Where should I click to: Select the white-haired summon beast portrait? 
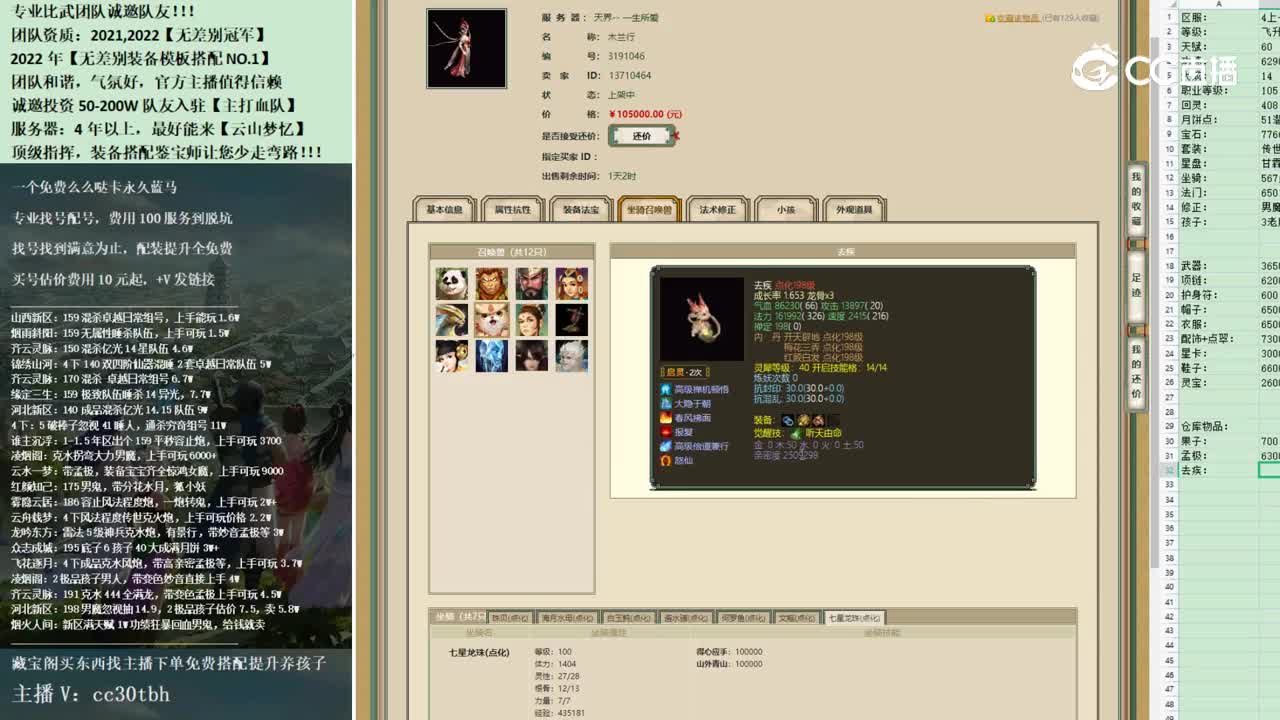572,356
